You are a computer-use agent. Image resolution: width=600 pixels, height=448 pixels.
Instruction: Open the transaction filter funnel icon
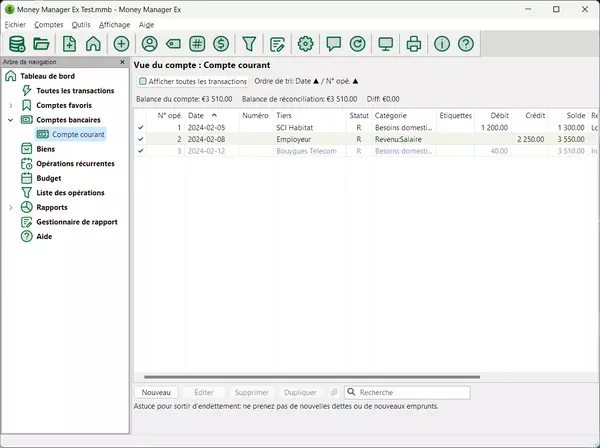click(x=249, y=44)
